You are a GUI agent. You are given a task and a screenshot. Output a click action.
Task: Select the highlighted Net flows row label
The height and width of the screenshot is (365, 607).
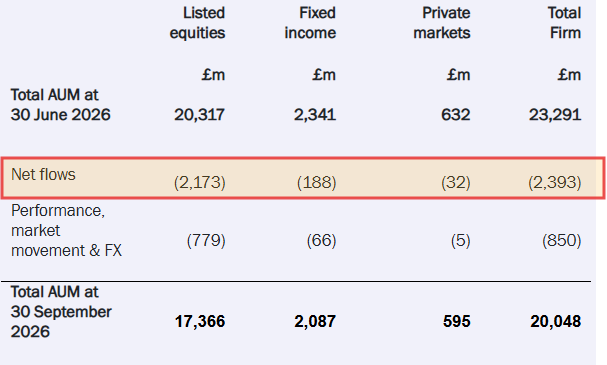point(43,175)
